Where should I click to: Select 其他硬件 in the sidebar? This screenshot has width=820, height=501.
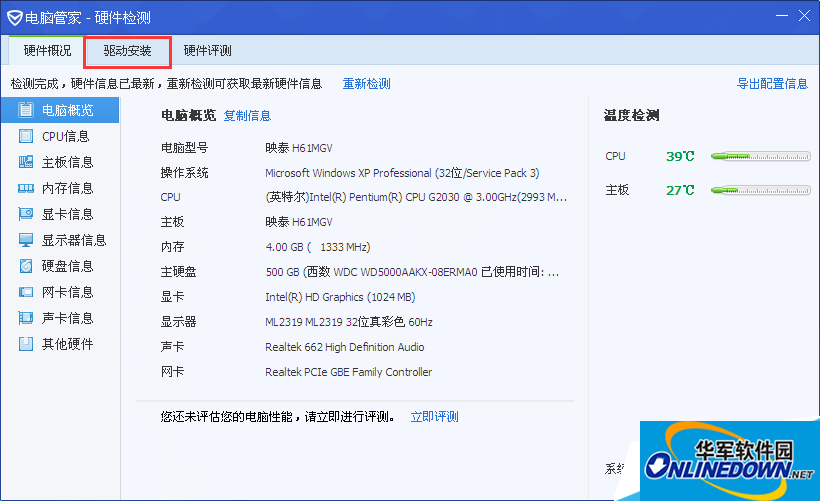tap(60, 344)
